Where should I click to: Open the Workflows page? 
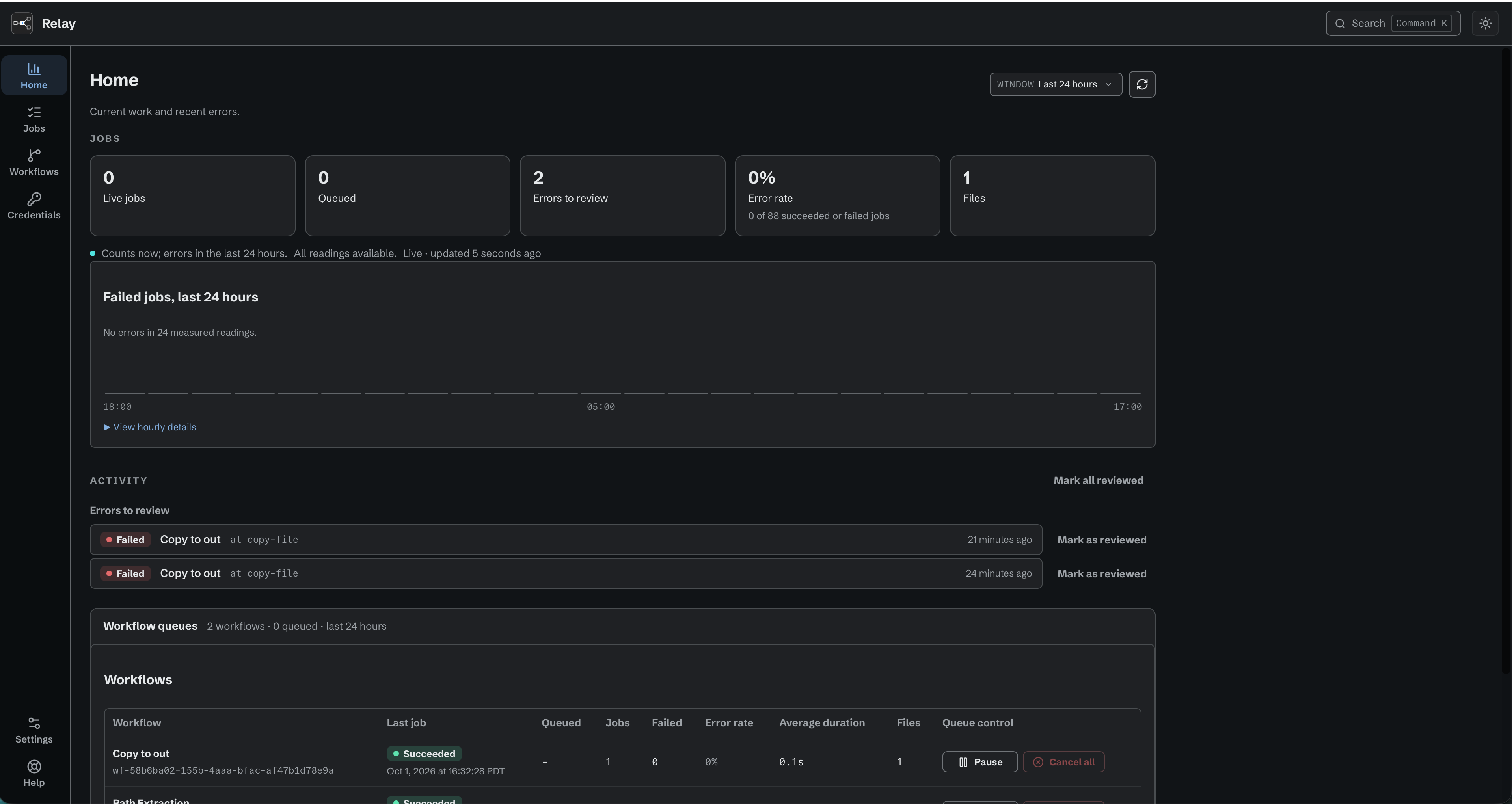point(34,162)
